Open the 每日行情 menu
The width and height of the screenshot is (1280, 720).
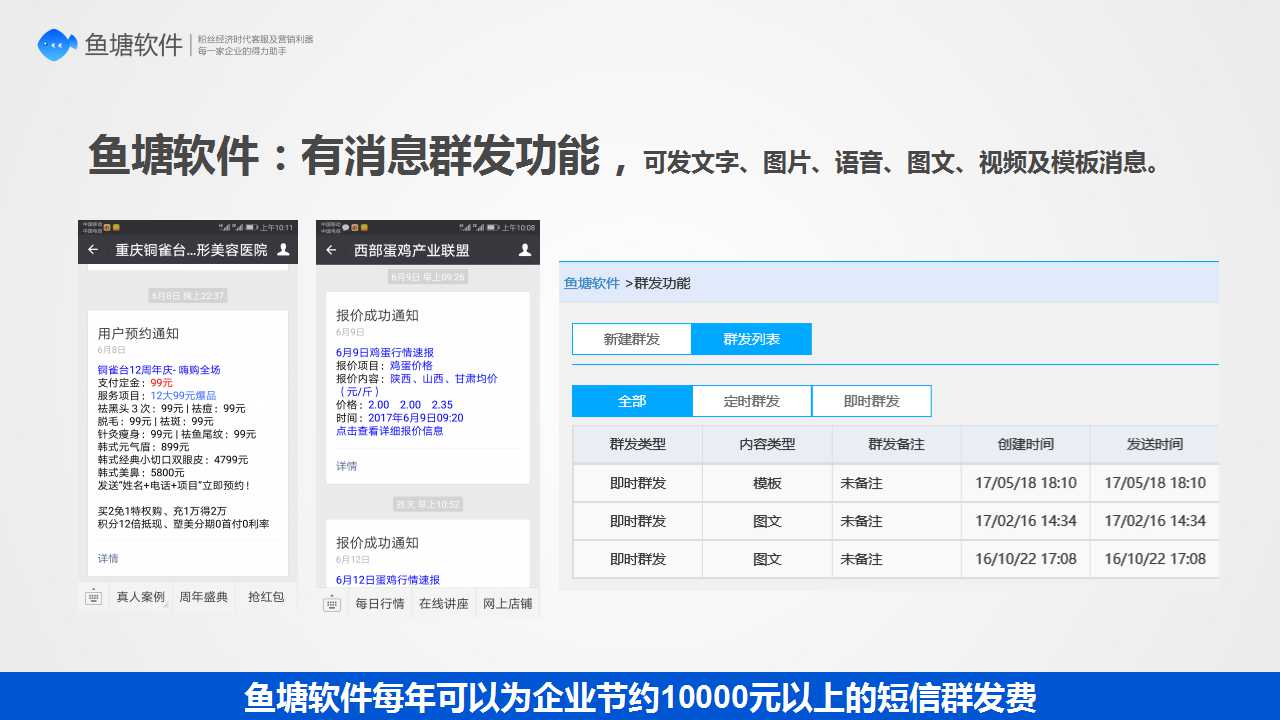(x=380, y=604)
